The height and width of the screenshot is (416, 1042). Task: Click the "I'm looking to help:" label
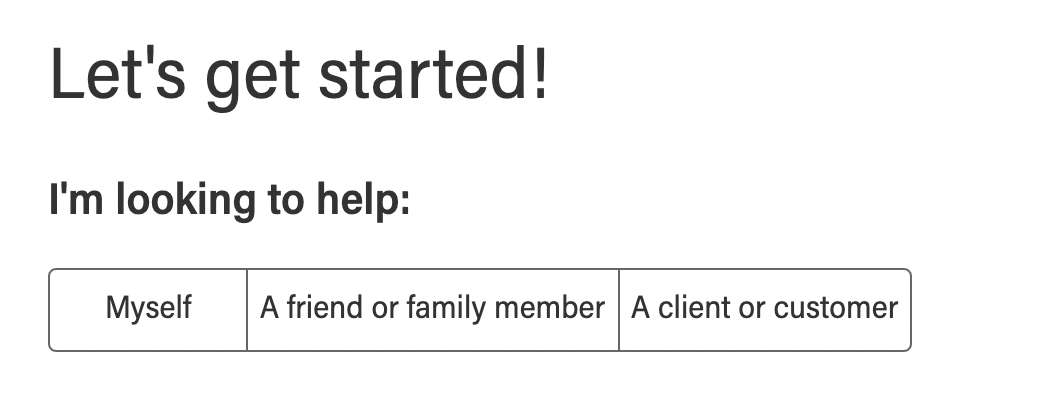coord(229,201)
